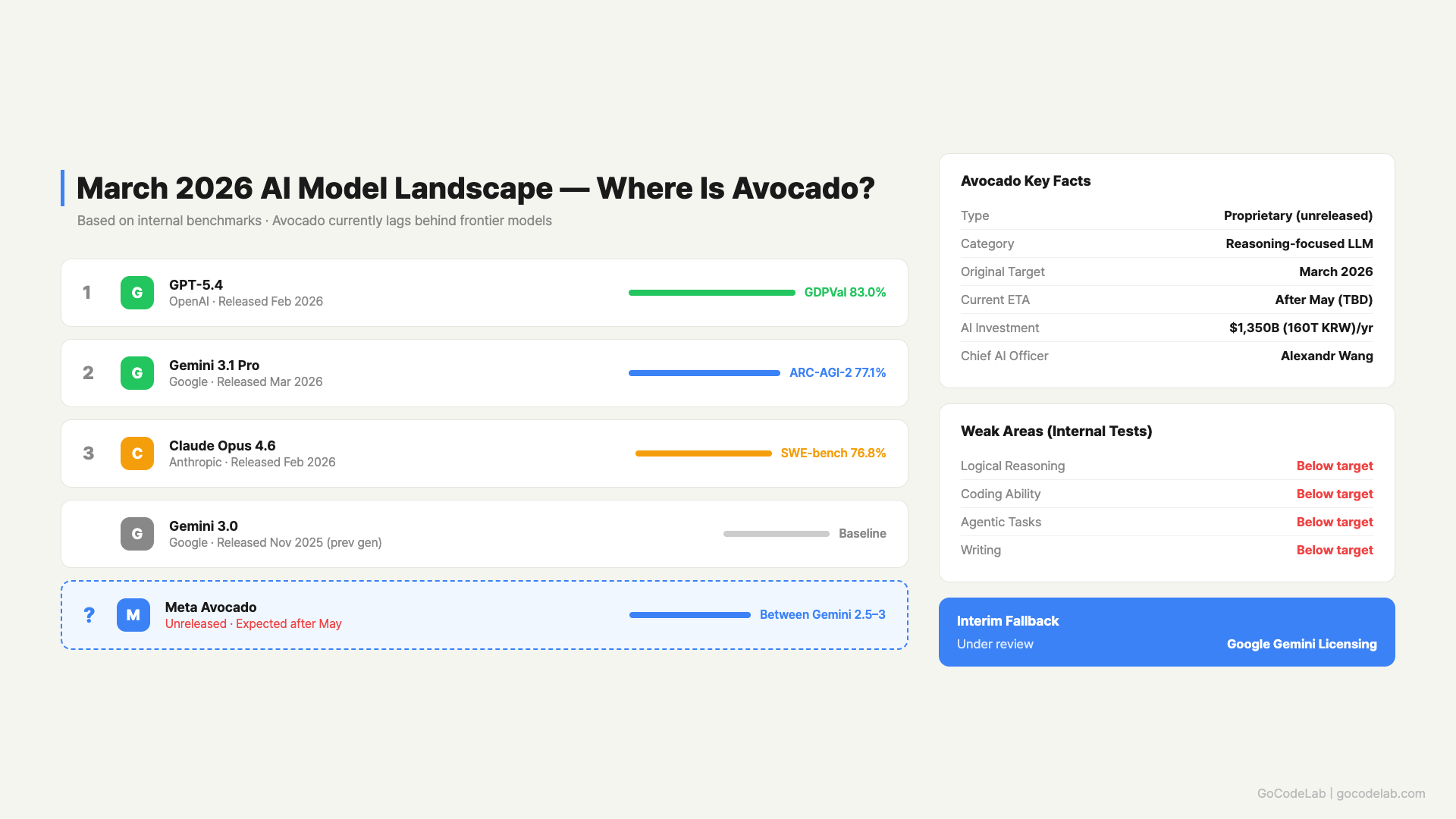
Task: Click the green G icon beside GPT-5.4
Action: (x=137, y=293)
